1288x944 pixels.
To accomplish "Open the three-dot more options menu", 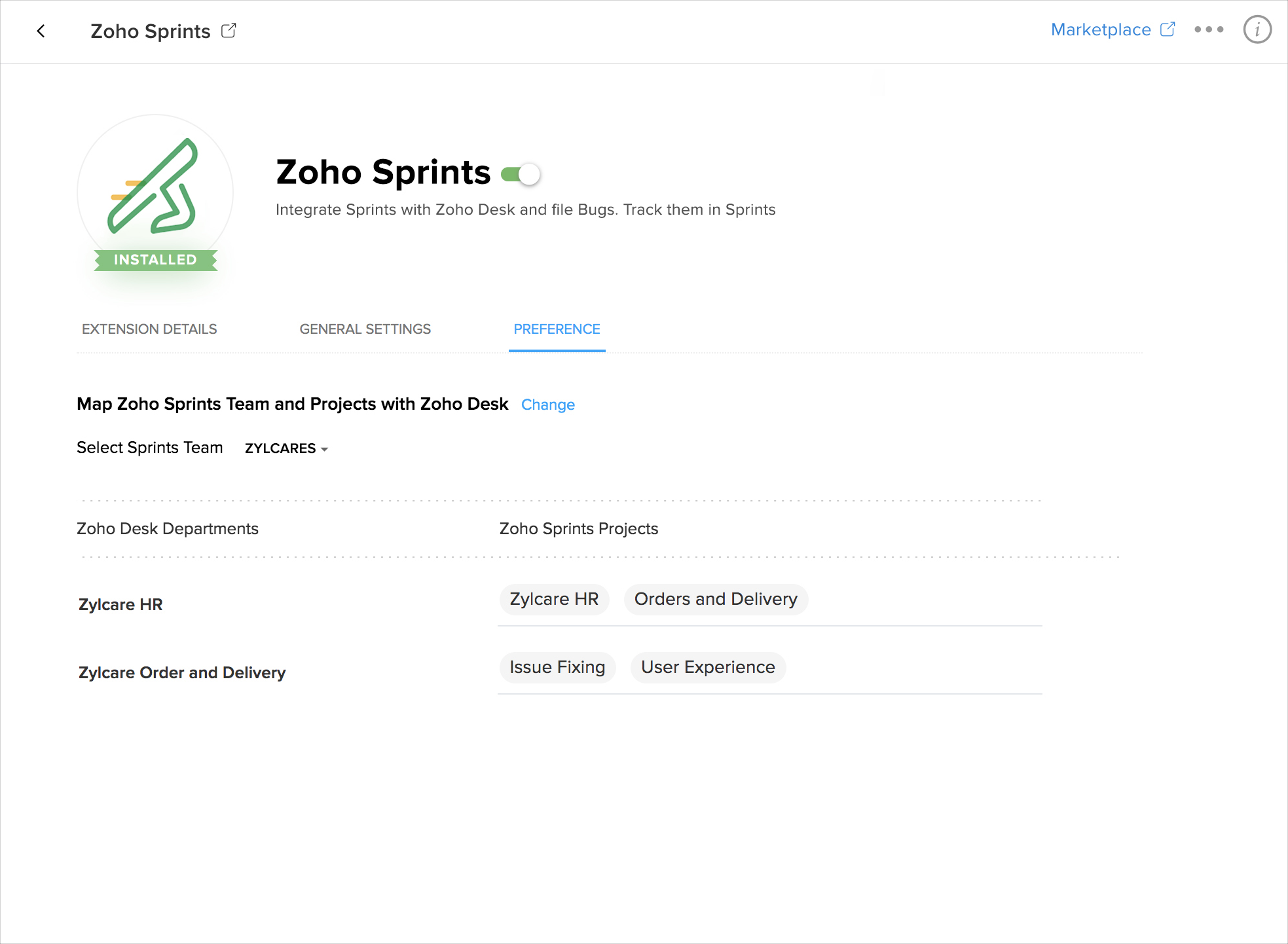I will (x=1209, y=29).
